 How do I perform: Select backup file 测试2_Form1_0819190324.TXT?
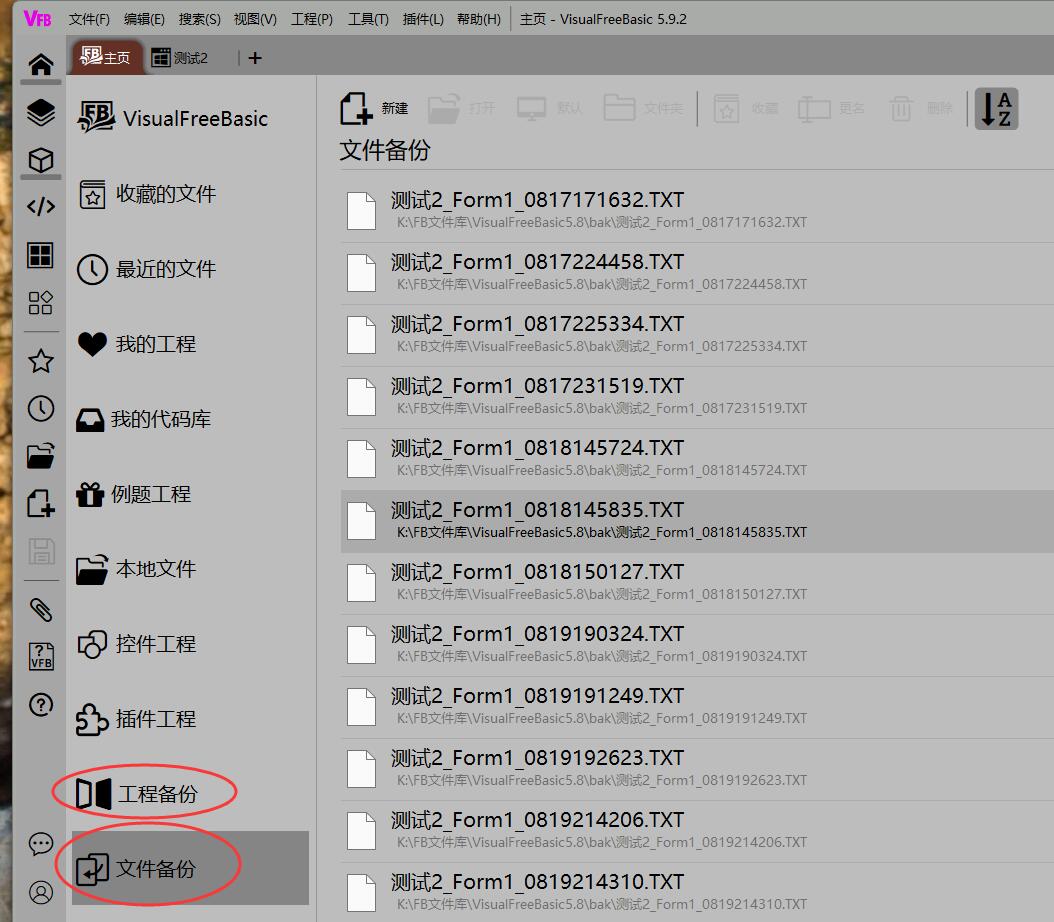click(536, 635)
